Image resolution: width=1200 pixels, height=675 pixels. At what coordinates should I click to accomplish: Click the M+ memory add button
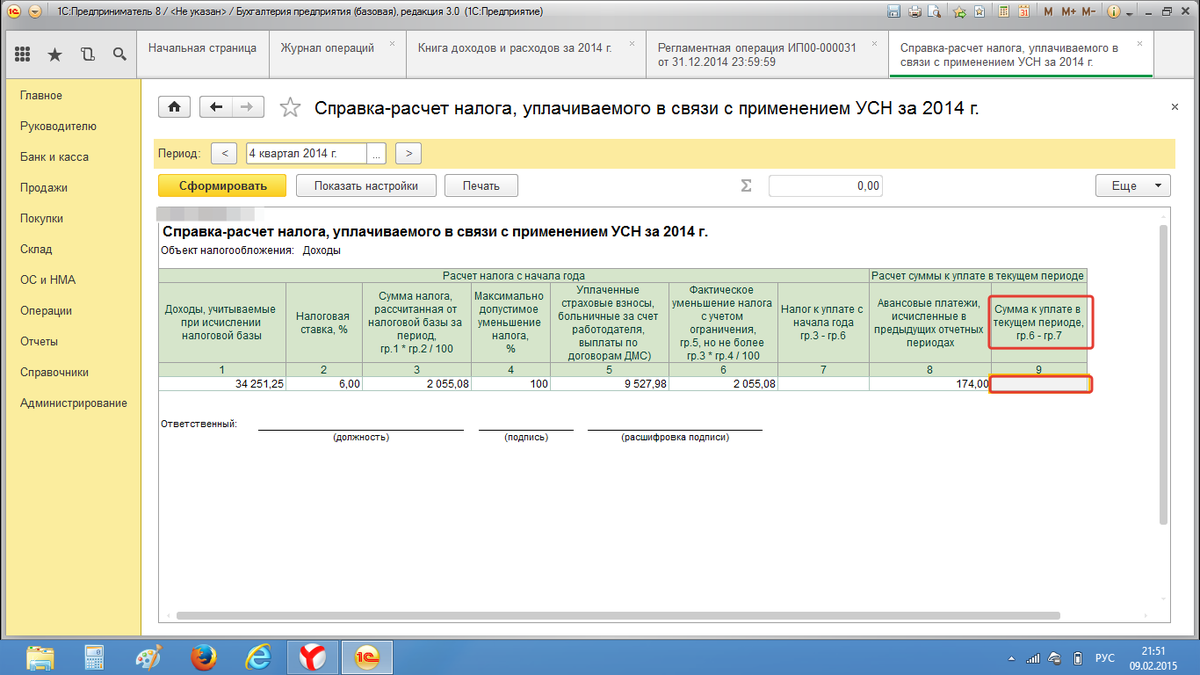(1069, 12)
